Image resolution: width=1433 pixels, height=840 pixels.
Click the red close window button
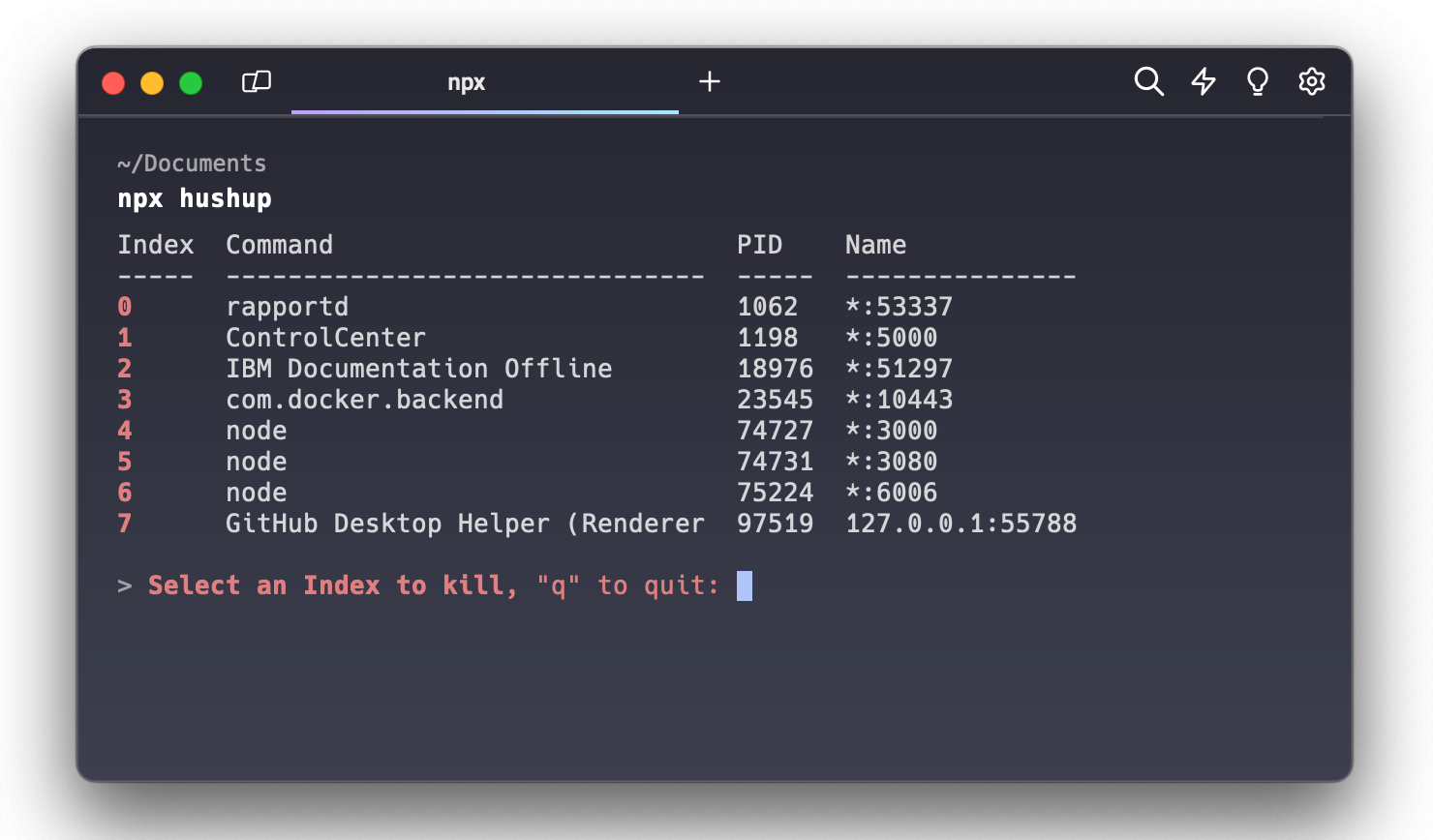113,83
